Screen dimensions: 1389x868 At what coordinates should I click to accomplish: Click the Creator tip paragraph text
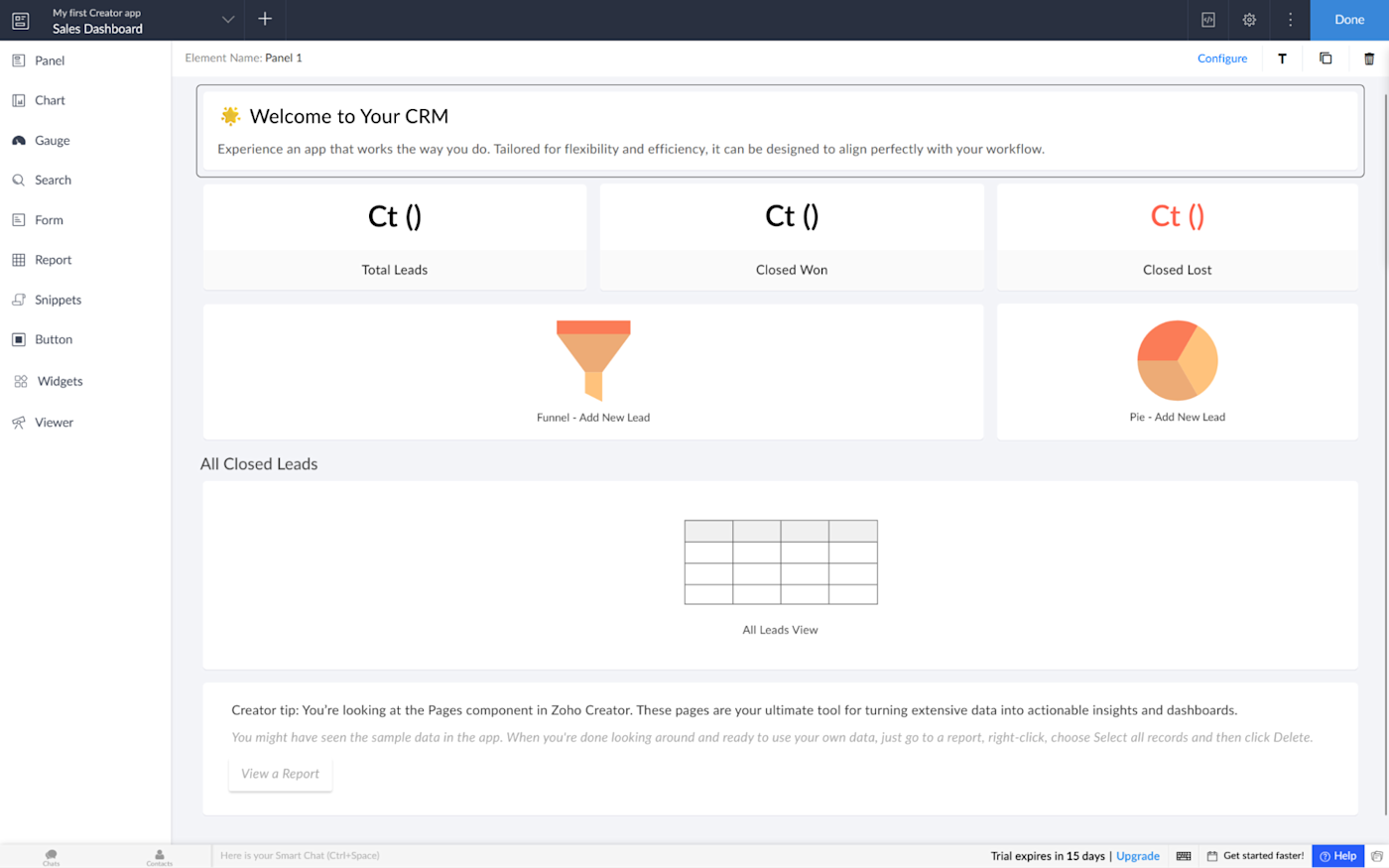[734, 710]
